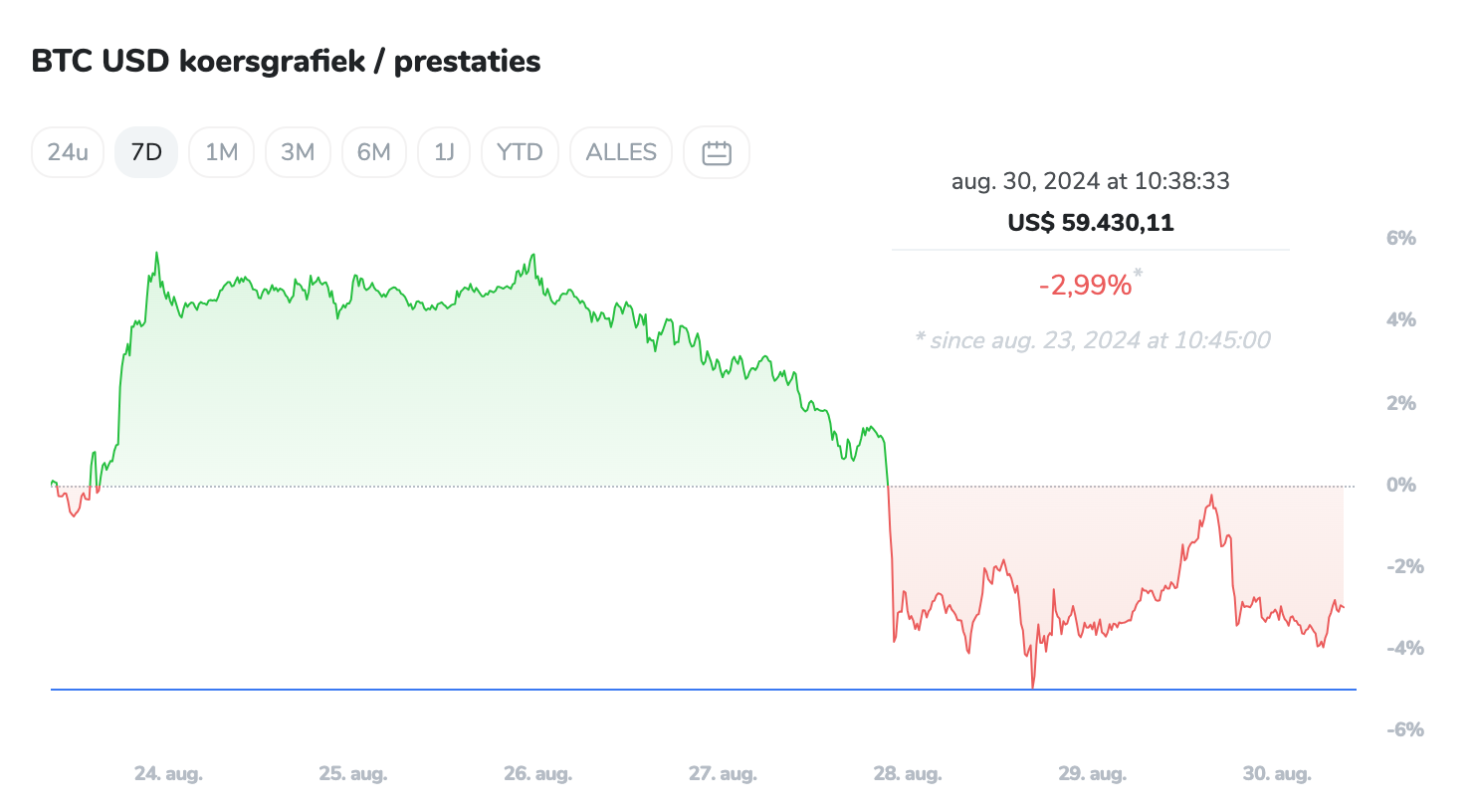Click the 24. aug. axis label
This screenshot has height=812, width=1477.
(x=168, y=773)
